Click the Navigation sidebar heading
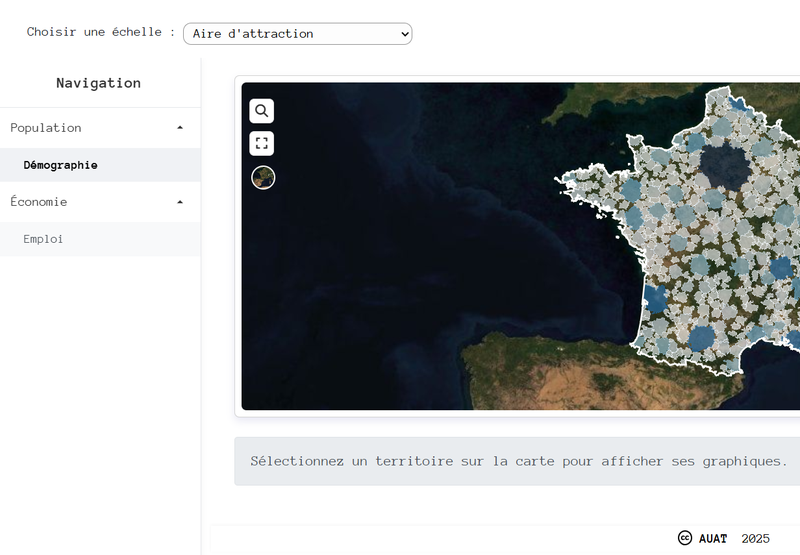 click(98, 83)
